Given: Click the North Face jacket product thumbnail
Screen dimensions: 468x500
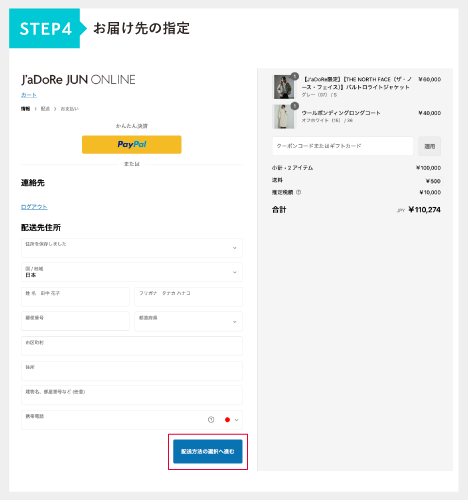Looking at the screenshot, I should click(284, 87).
